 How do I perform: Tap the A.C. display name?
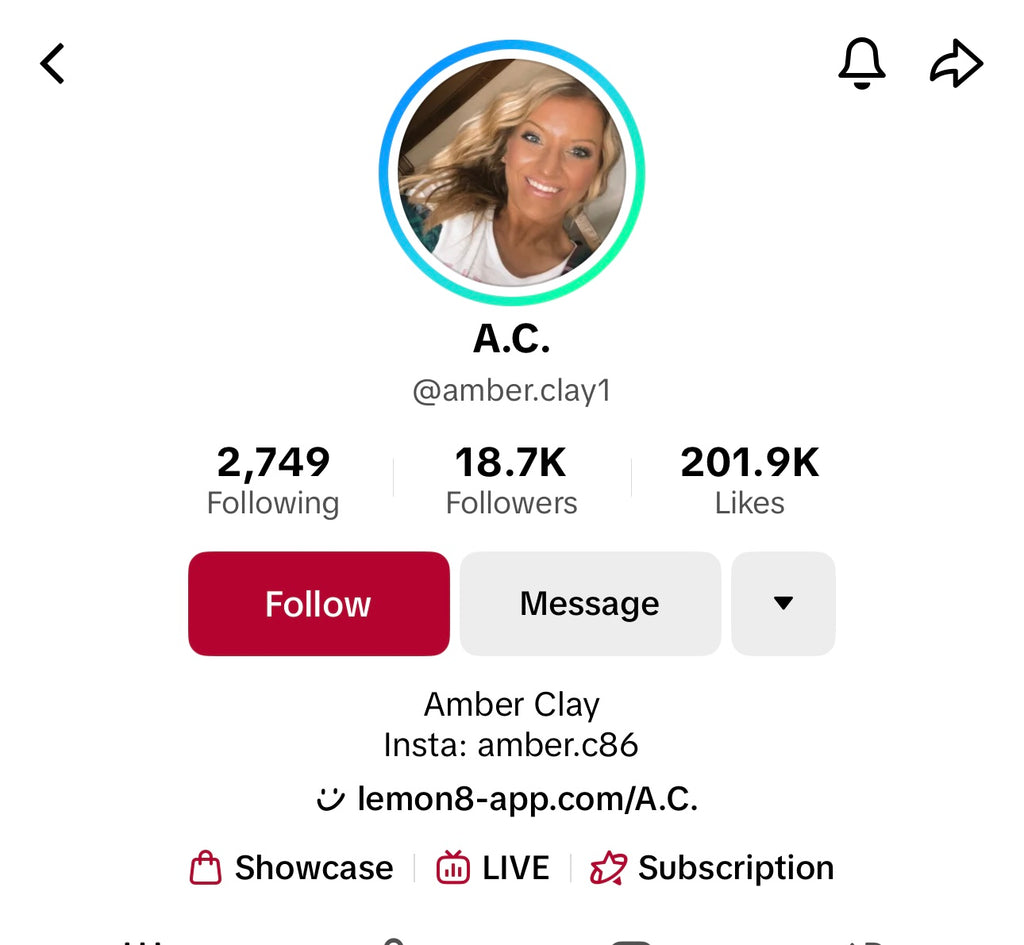[x=512, y=339]
